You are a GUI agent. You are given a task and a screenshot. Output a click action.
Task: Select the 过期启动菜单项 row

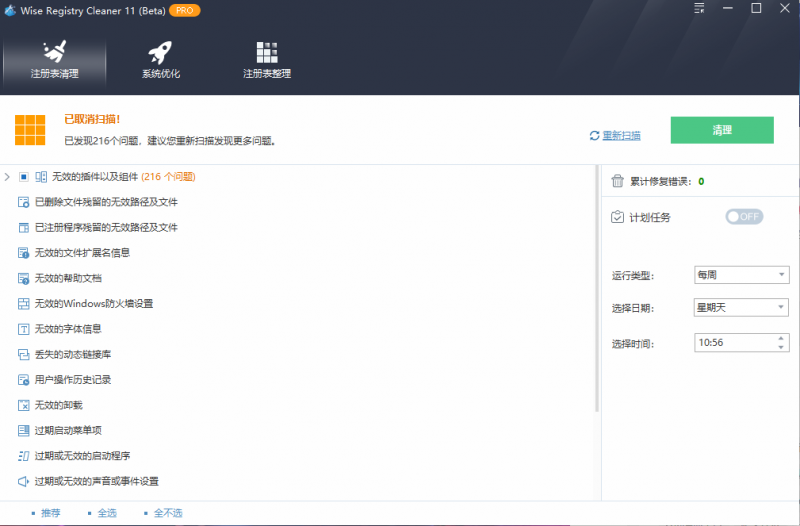pos(68,431)
